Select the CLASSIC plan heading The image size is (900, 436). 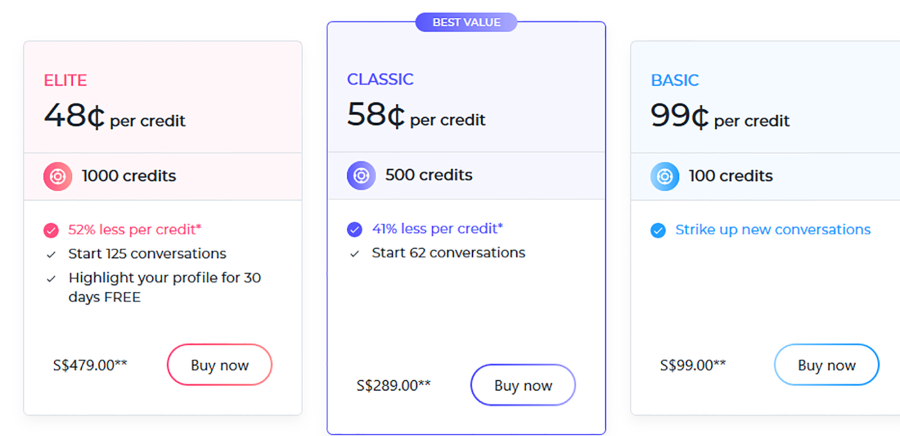click(x=380, y=79)
